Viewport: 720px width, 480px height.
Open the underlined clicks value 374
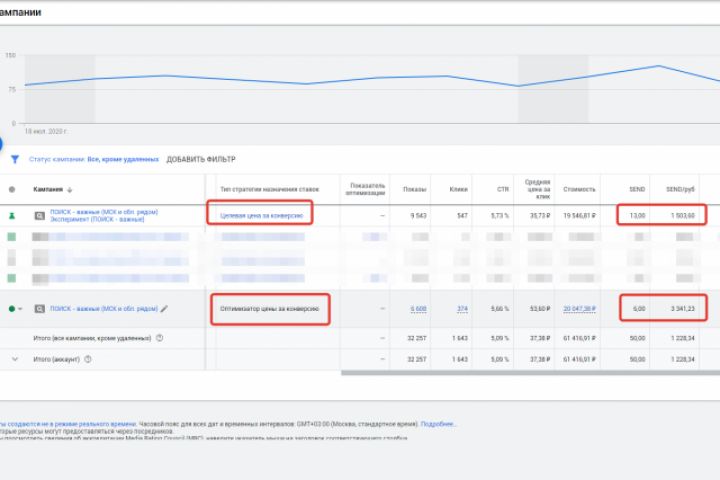462,309
